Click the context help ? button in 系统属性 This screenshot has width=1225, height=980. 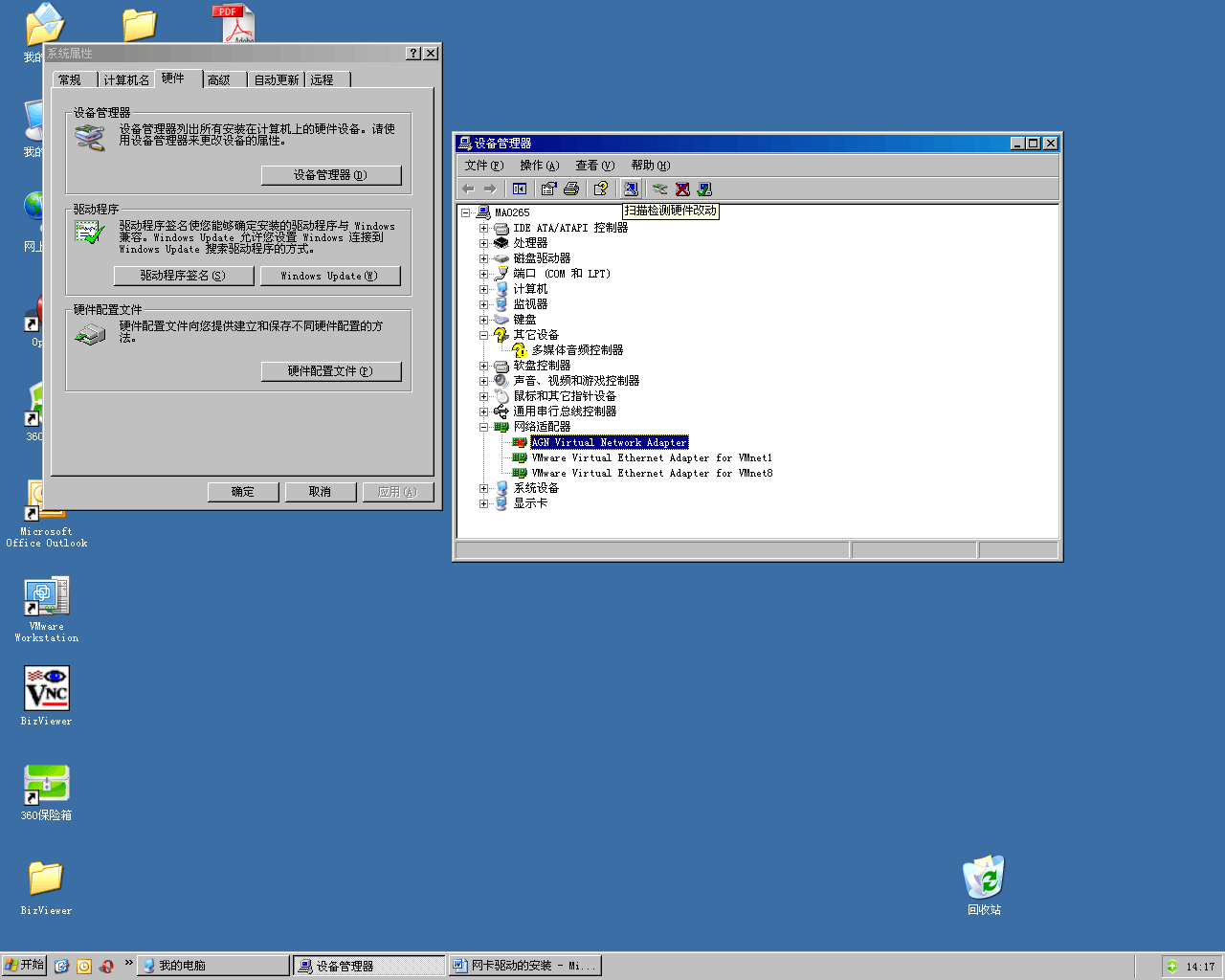[x=412, y=54]
